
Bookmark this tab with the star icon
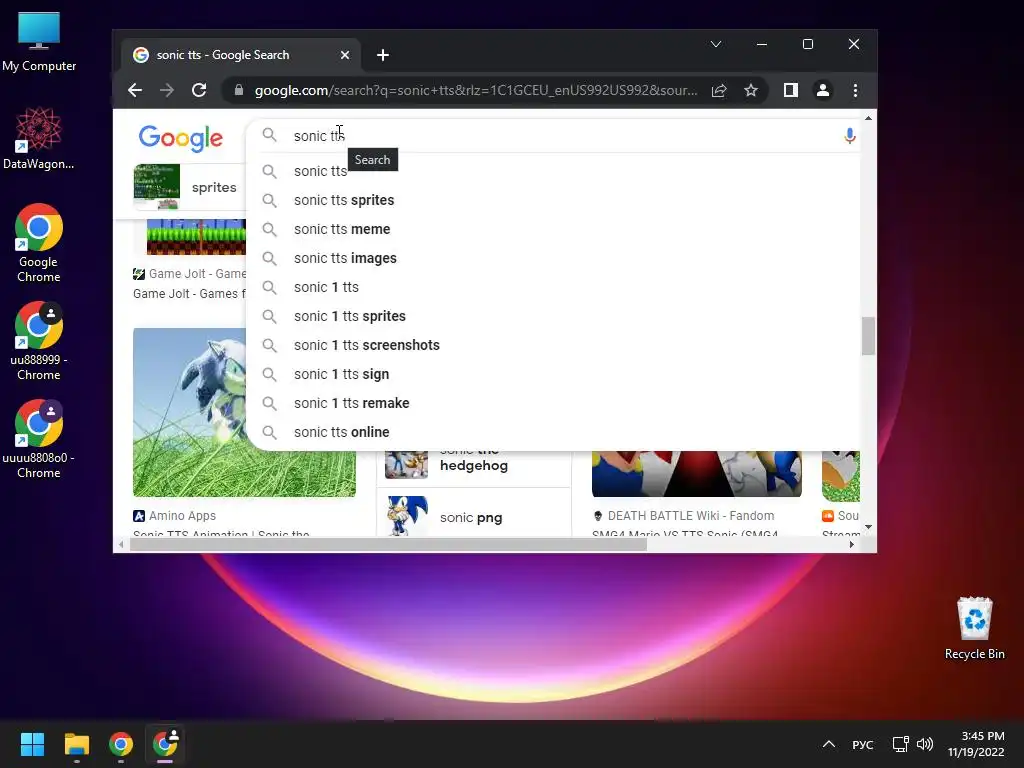coord(751,90)
